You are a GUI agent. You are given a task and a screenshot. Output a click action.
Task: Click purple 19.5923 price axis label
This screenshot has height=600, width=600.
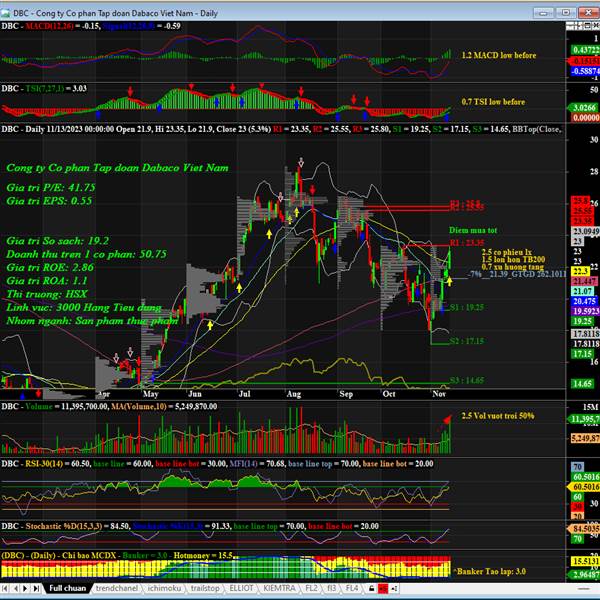click(x=586, y=311)
